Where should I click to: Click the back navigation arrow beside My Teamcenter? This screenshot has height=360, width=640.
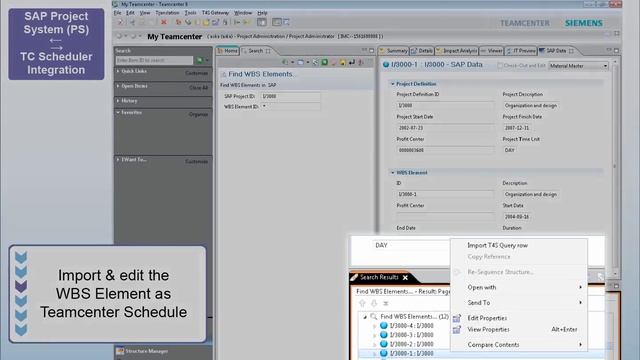coord(119,36)
